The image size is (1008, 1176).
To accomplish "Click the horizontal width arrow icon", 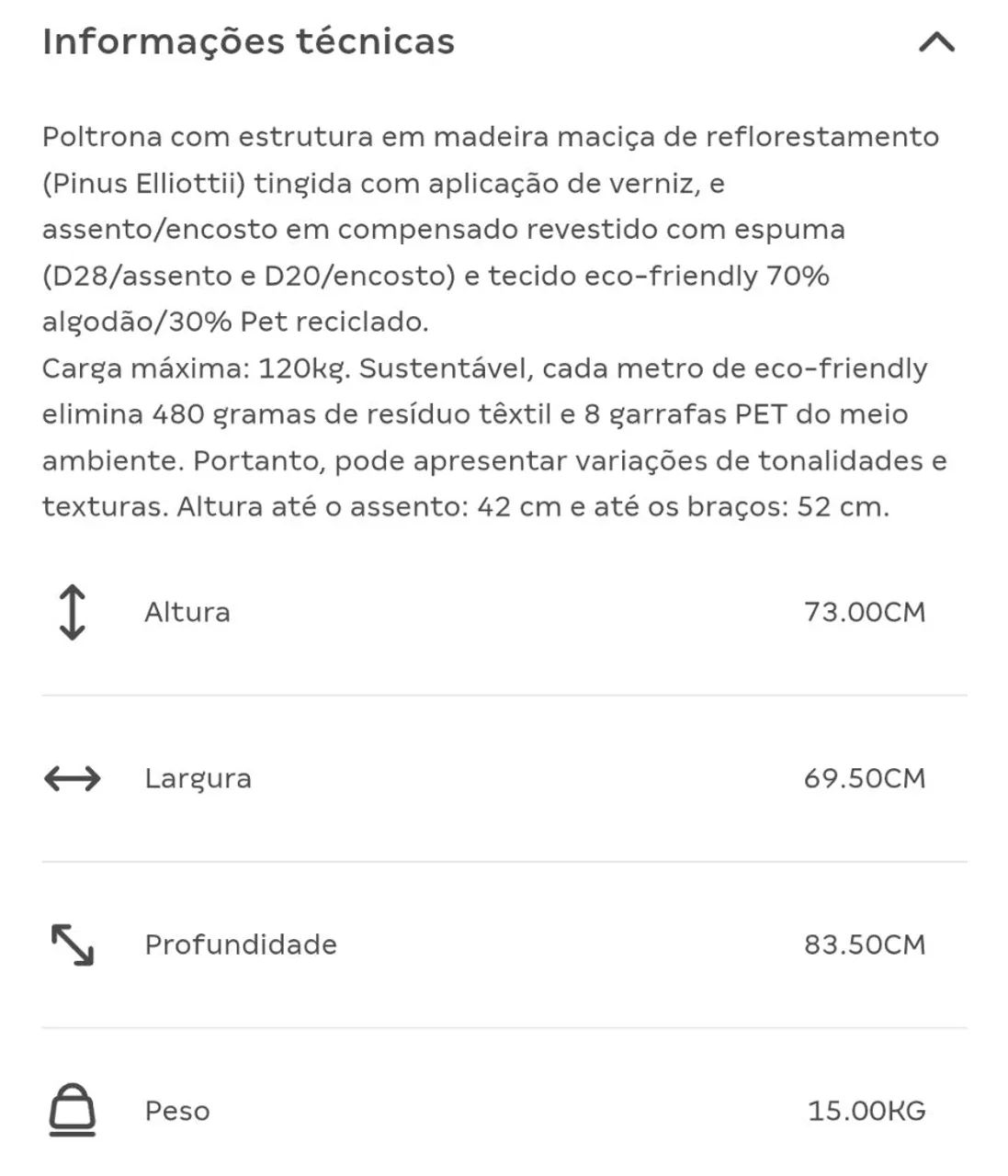I will pos(73,779).
